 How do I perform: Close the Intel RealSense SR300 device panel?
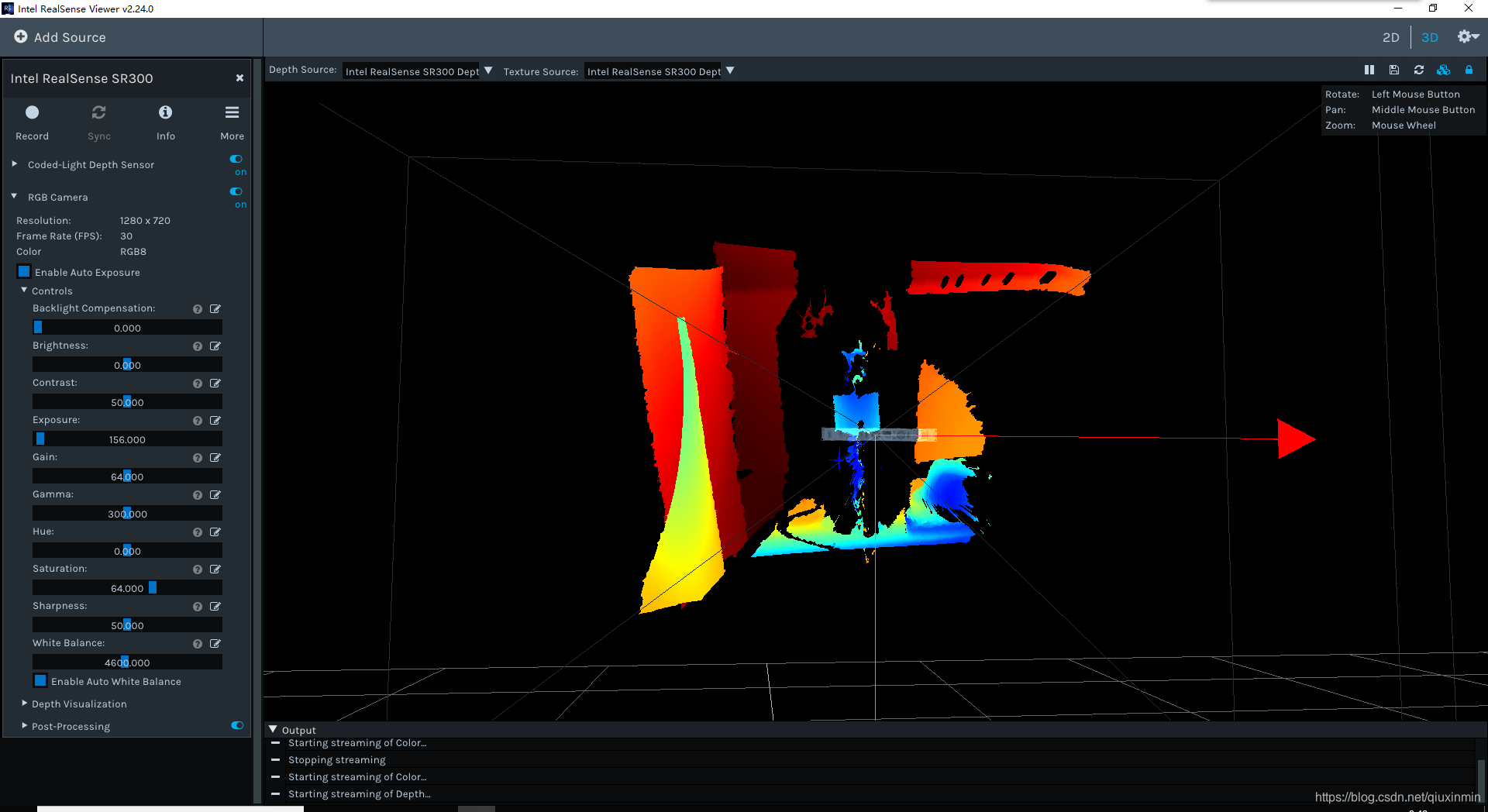(x=239, y=77)
